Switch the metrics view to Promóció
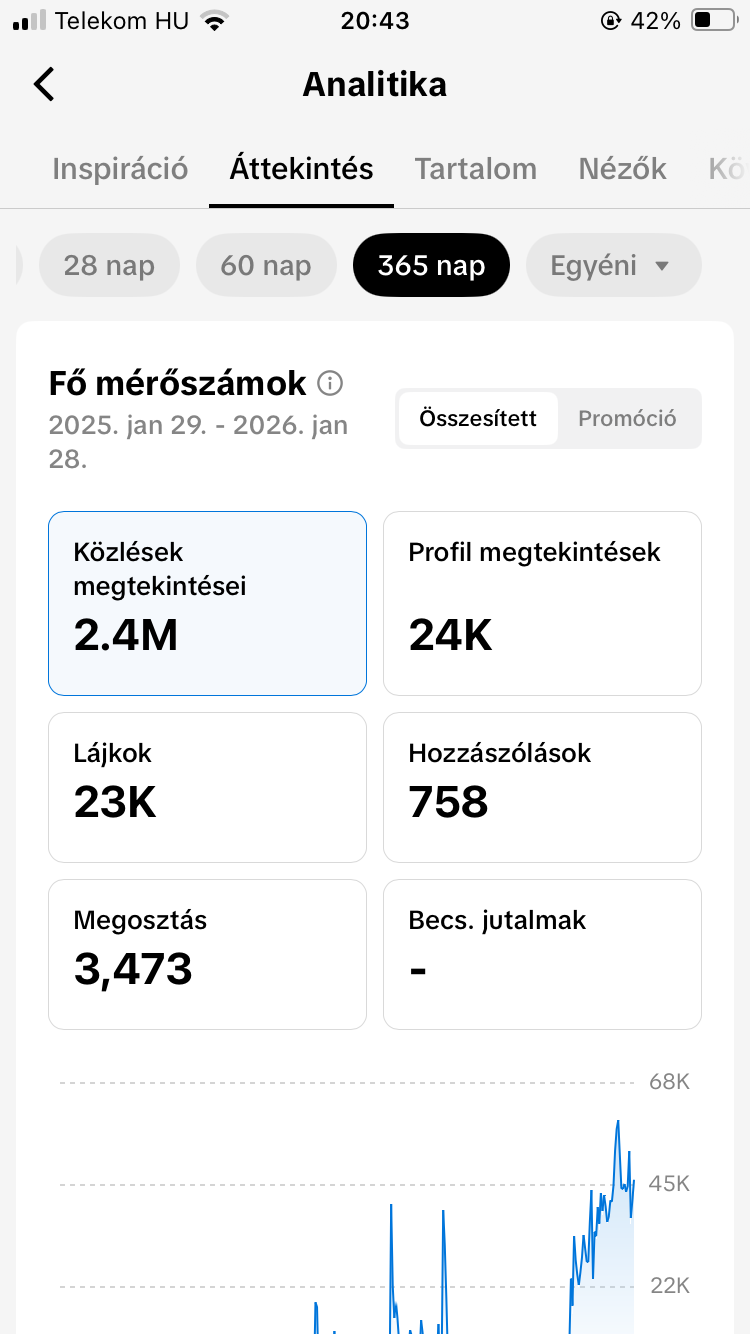750x1334 pixels. [630, 419]
